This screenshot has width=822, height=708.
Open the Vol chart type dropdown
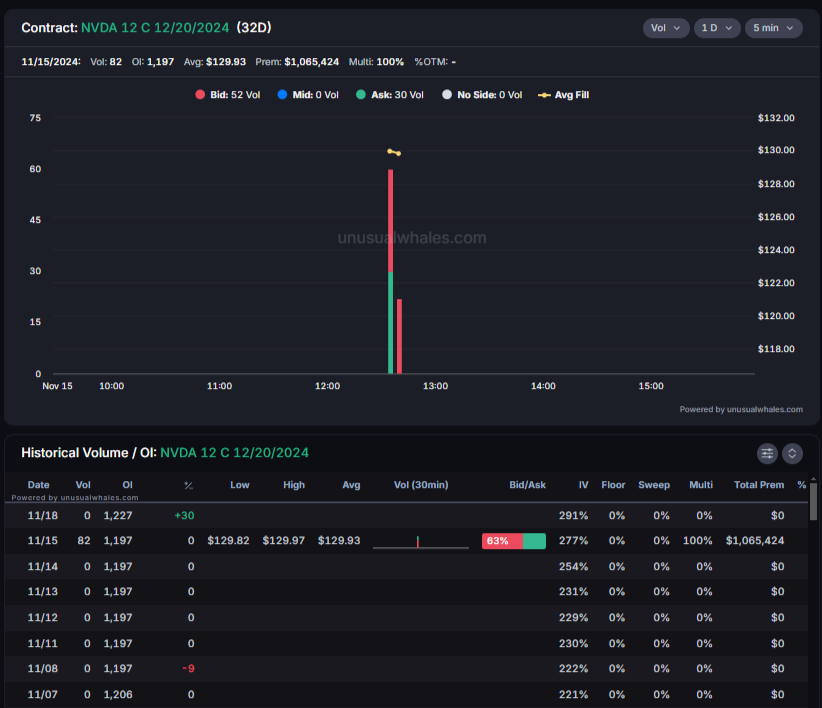pos(665,28)
